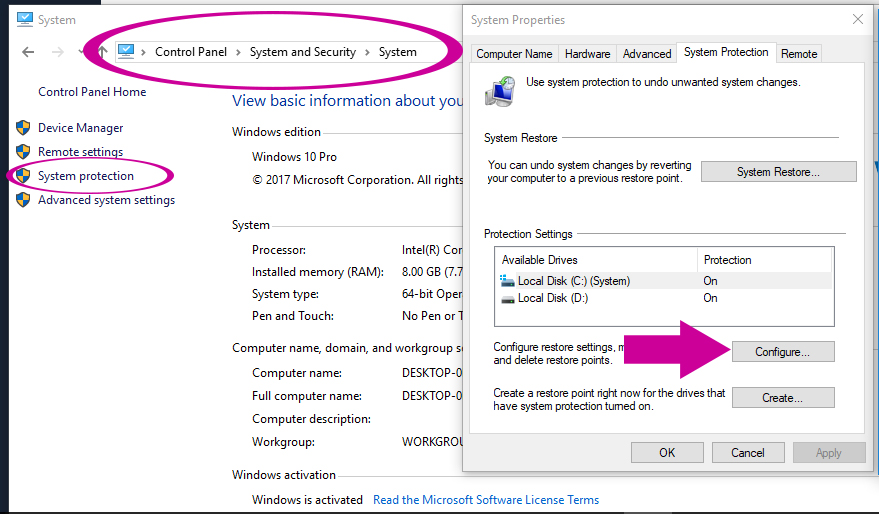This screenshot has width=879, height=514.
Task: Expand chevron after Control Panel breadcrumb
Action: [x=238, y=52]
